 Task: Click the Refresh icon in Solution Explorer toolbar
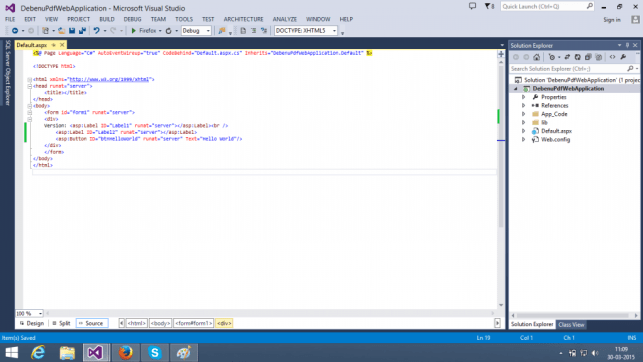click(x=577, y=57)
